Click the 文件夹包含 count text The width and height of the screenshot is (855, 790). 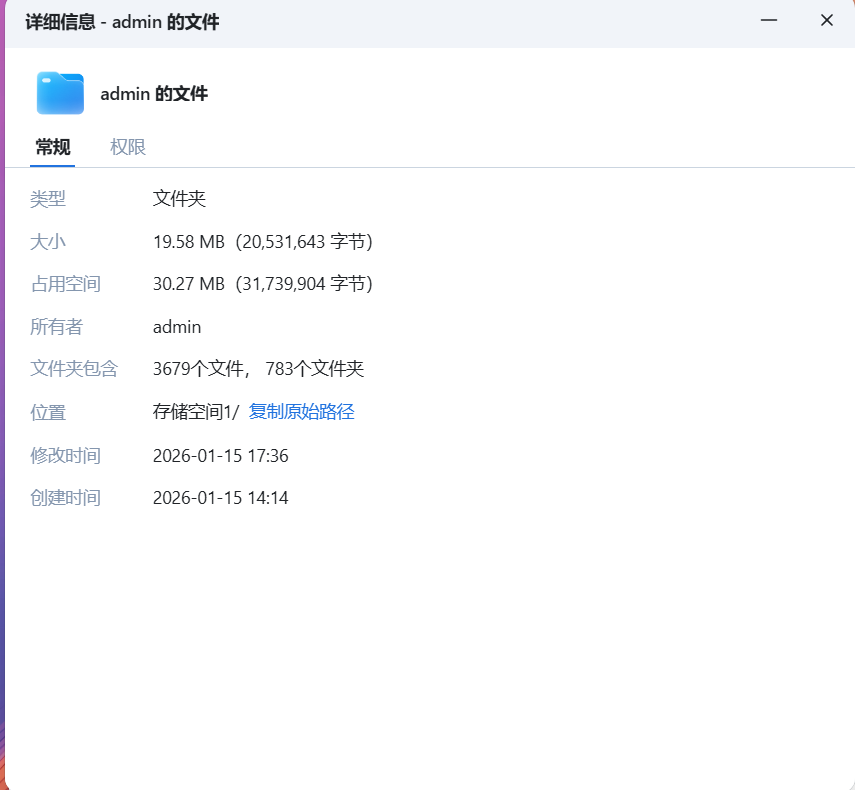[x=258, y=369]
